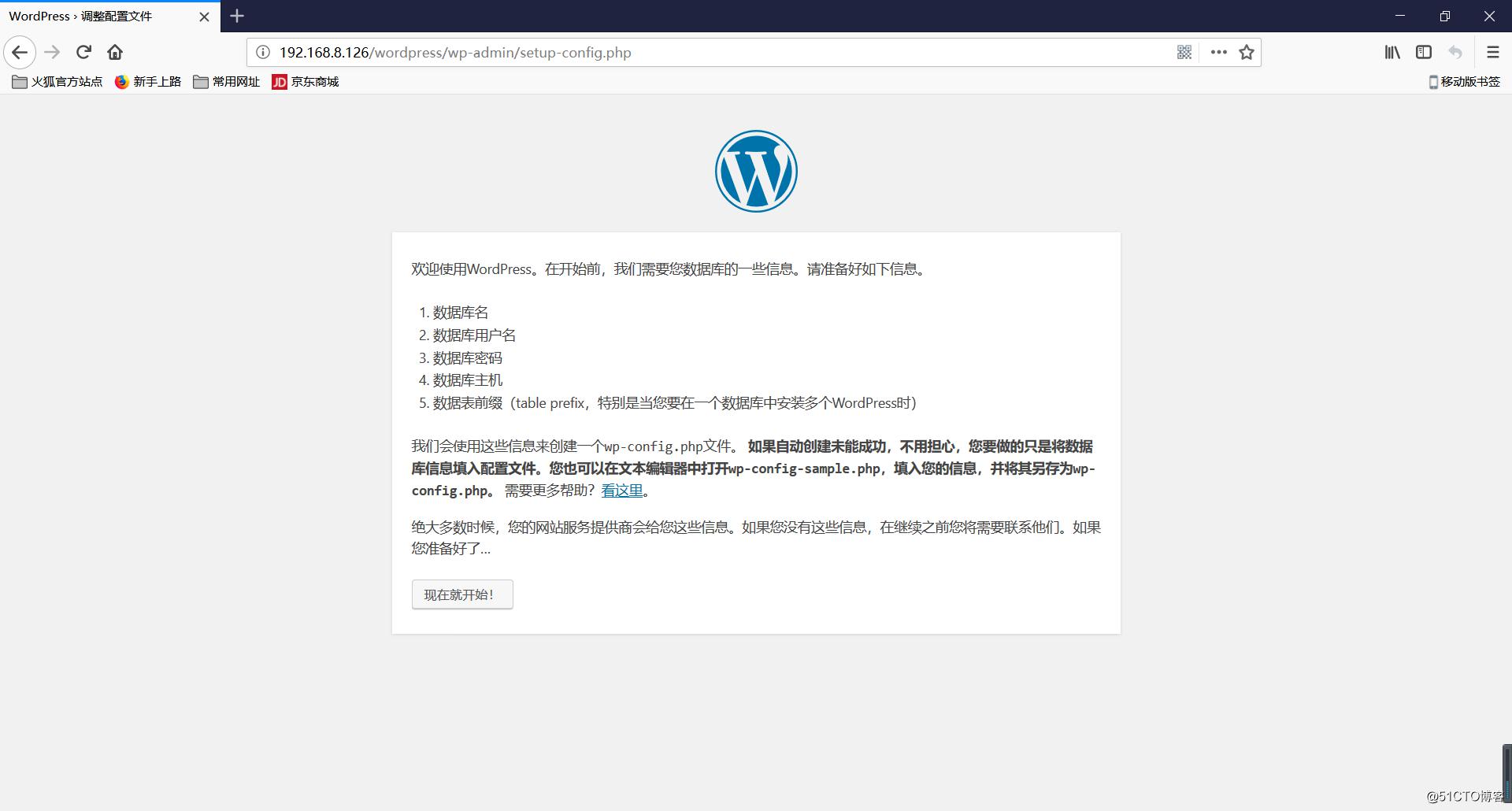Open 火狐官方站点 bookmark folder

point(57,82)
